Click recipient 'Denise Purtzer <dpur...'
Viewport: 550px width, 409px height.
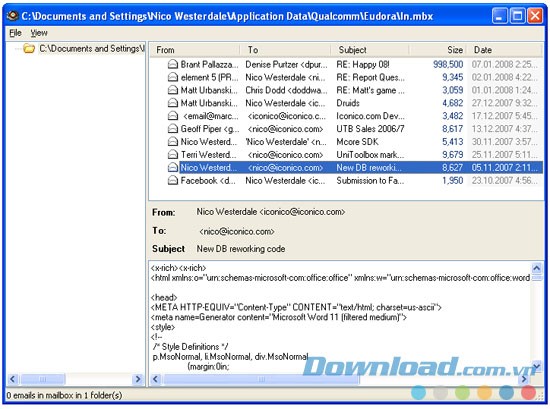[286, 65]
